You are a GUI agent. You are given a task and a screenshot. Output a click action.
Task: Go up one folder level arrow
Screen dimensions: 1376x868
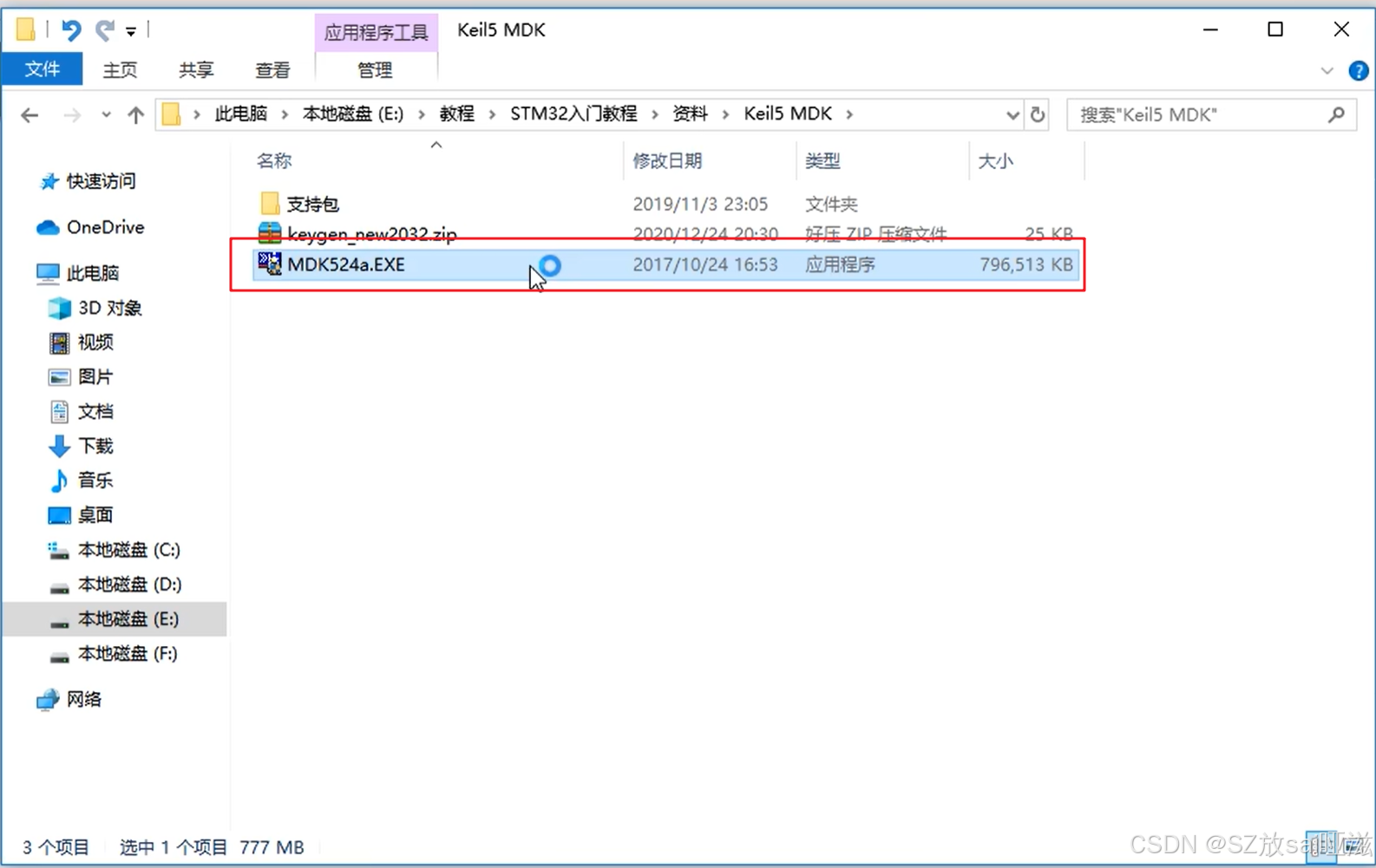(135, 114)
